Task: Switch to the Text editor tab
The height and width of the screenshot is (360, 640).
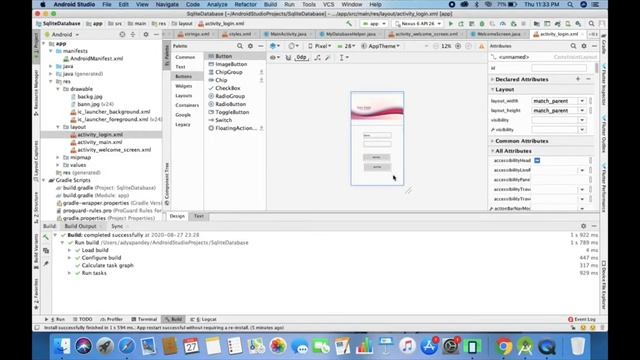Action: (x=199, y=216)
